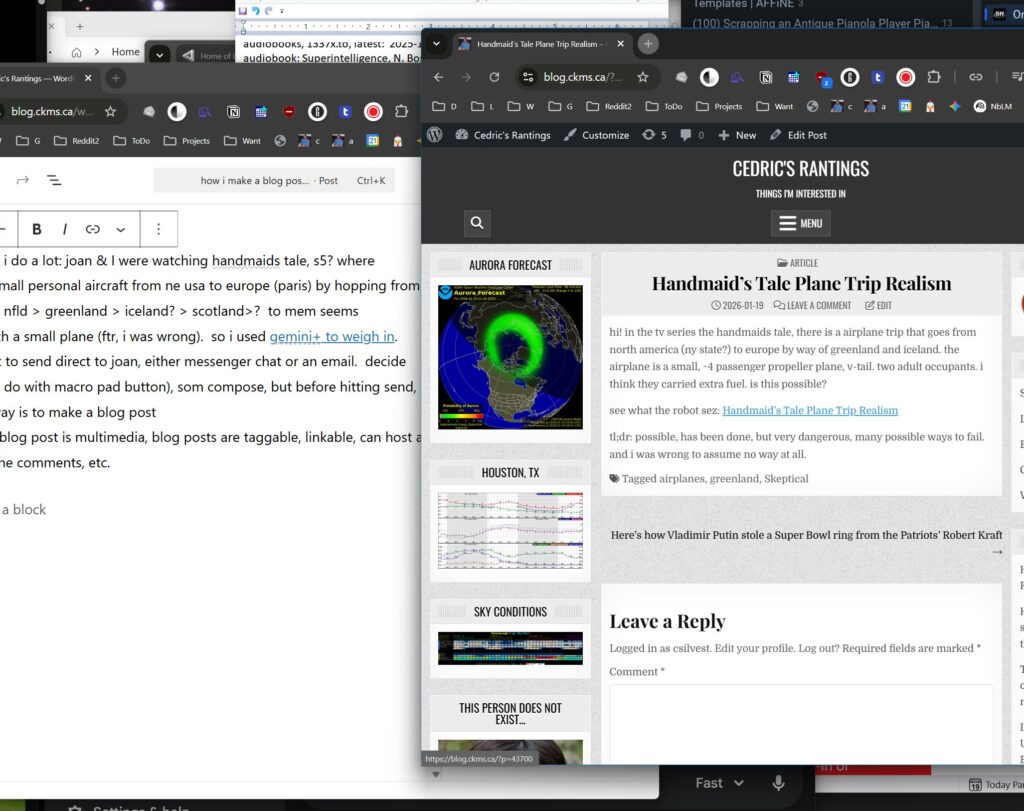Click the search magnifier on Cedric's Rantings
This screenshot has width=1024, height=811.
pos(477,223)
